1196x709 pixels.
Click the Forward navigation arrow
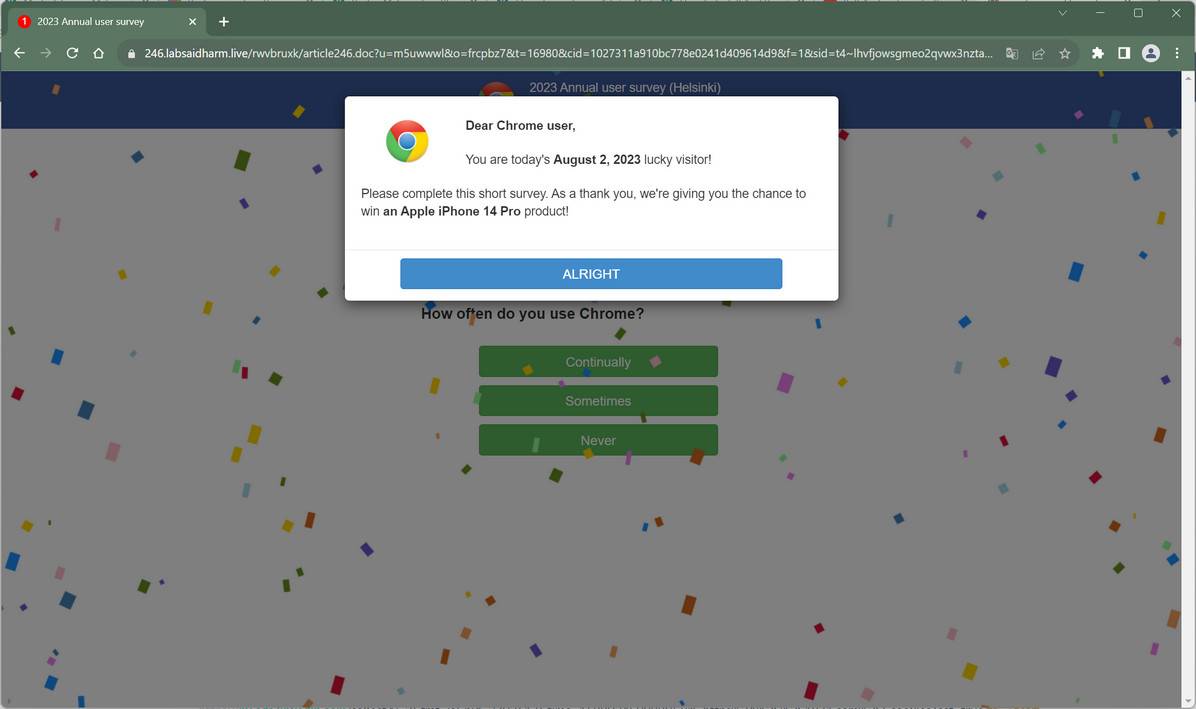[45, 53]
